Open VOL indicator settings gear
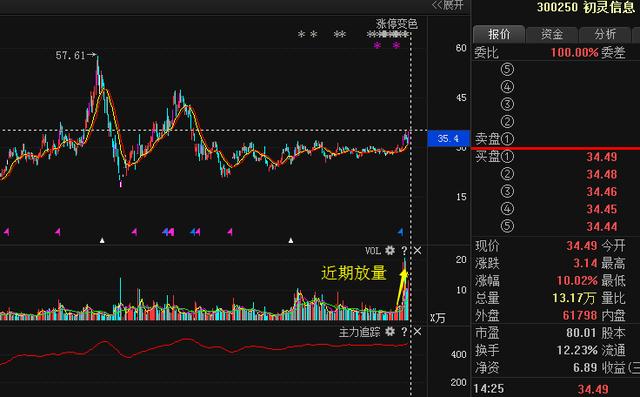640x397 pixels. [390, 251]
